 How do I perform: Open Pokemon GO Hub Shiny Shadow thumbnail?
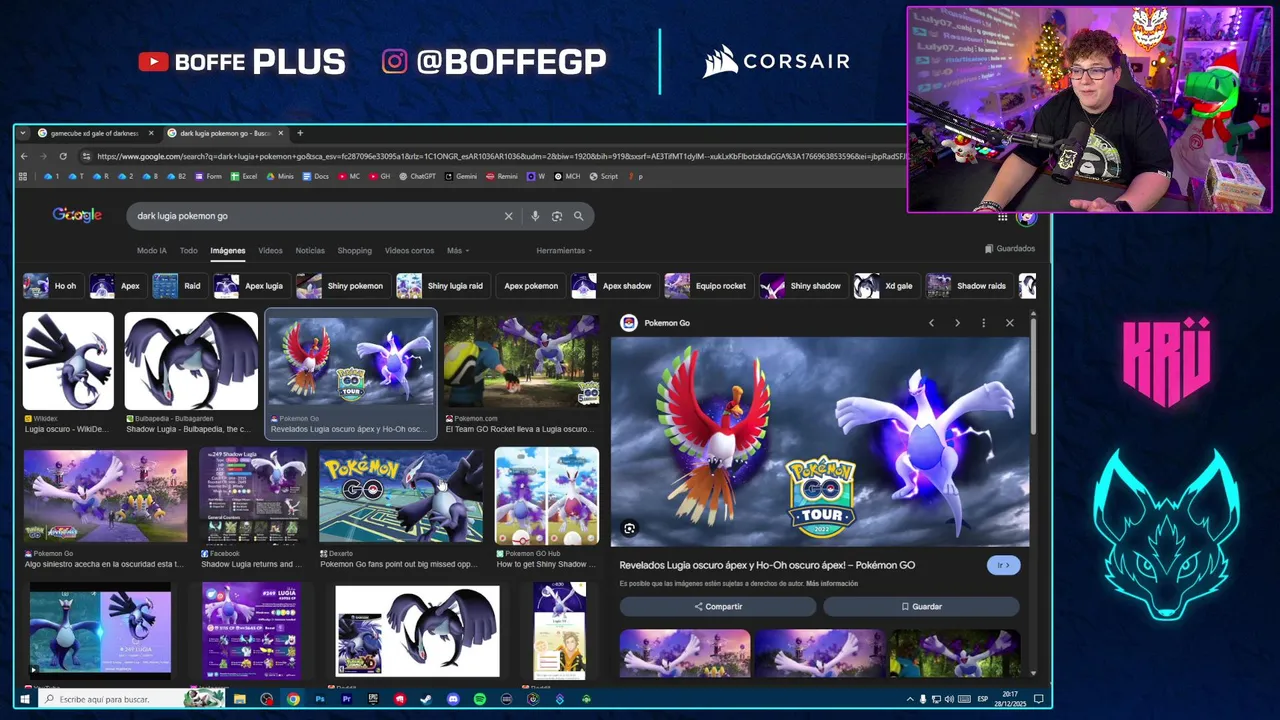point(547,496)
